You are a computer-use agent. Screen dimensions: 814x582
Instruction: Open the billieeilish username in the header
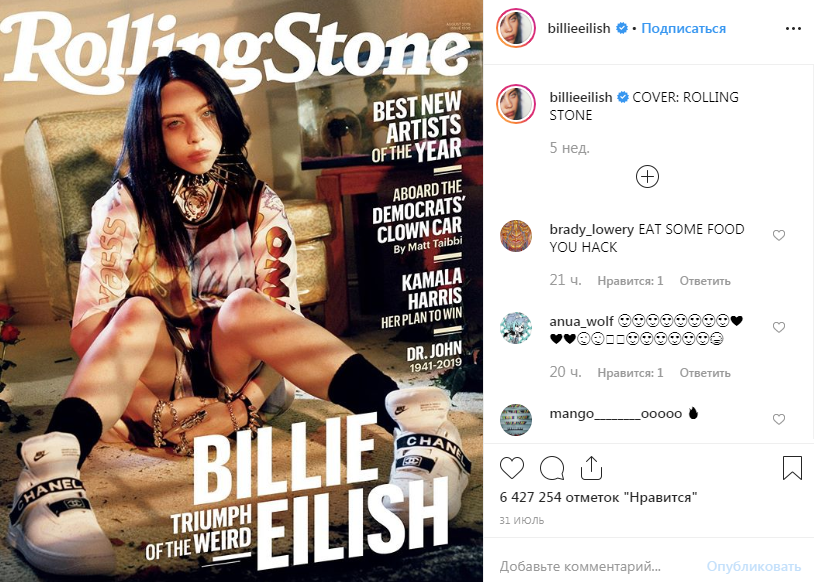point(579,28)
